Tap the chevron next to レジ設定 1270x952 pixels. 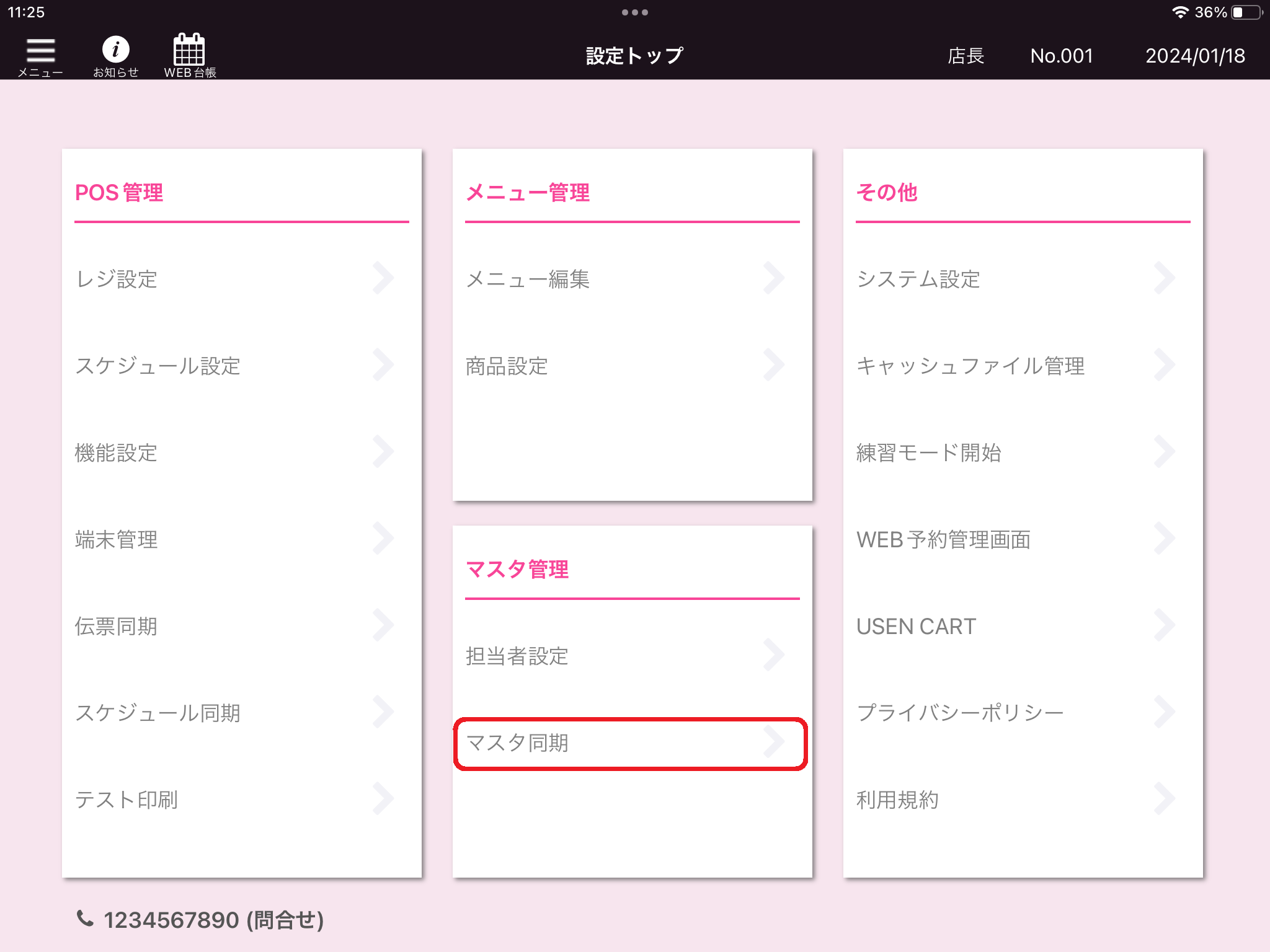pos(383,278)
